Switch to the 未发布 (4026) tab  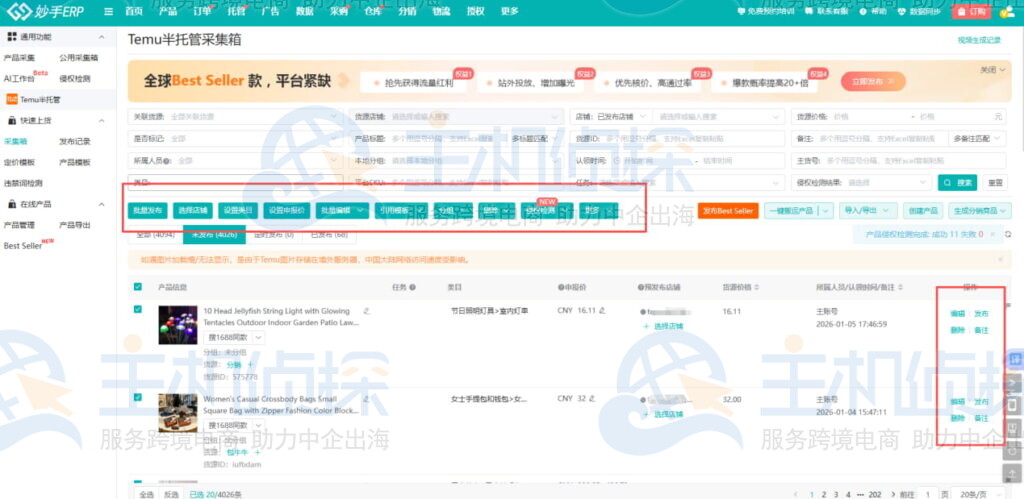point(214,234)
